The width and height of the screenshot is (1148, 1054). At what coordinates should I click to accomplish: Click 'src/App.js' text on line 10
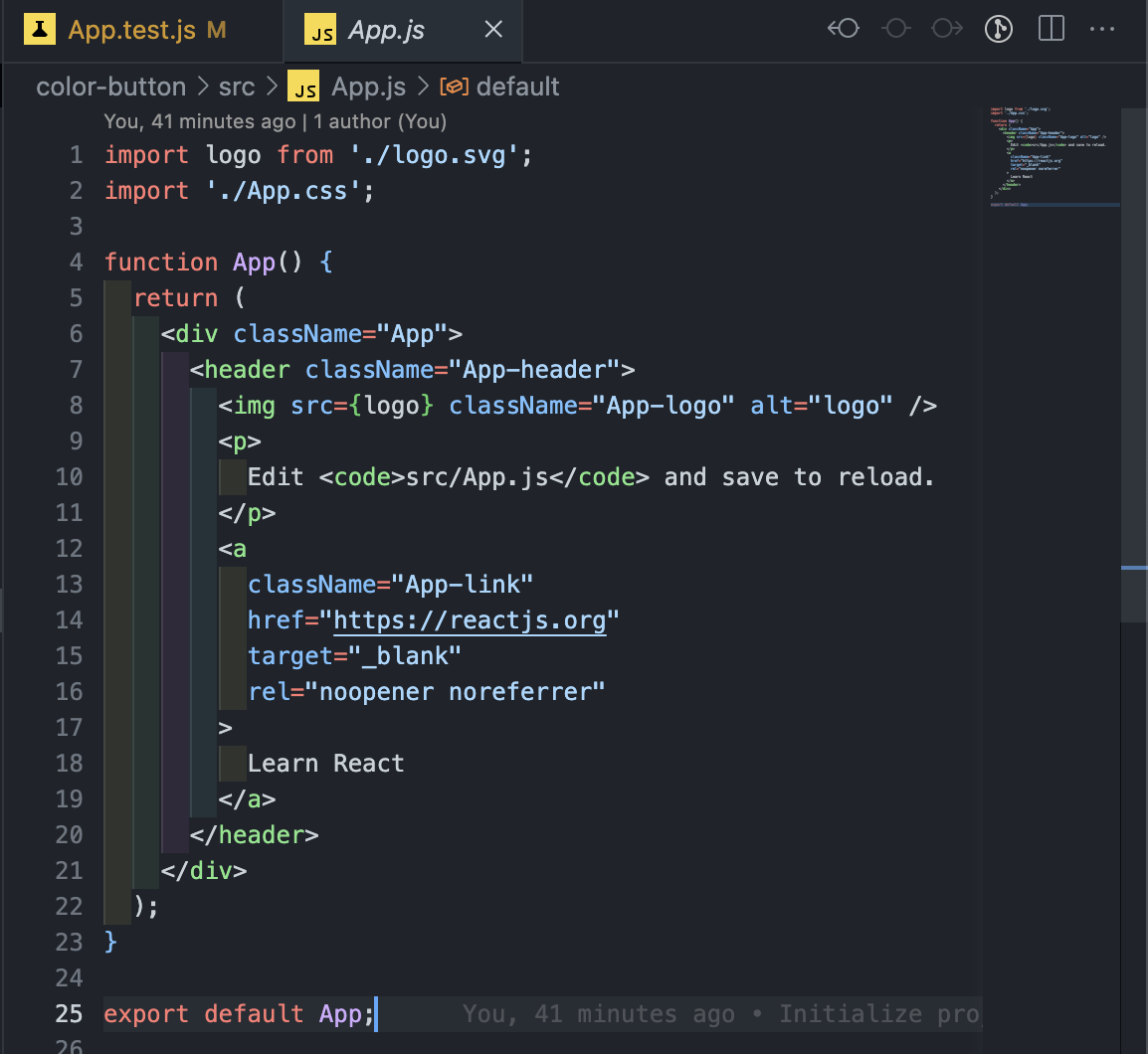478,477
